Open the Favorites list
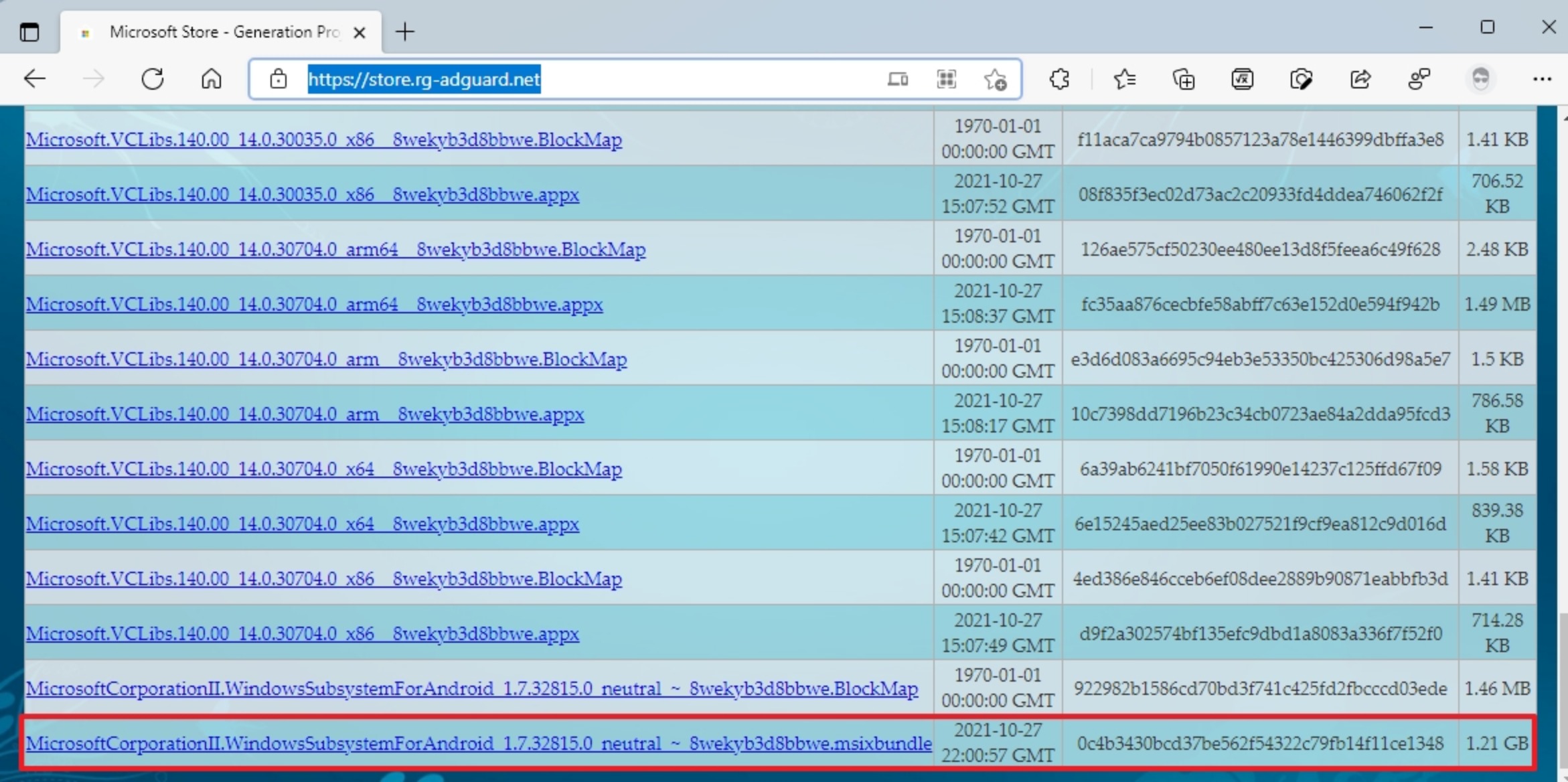This screenshot has height=782, width=1568. 1124,79
